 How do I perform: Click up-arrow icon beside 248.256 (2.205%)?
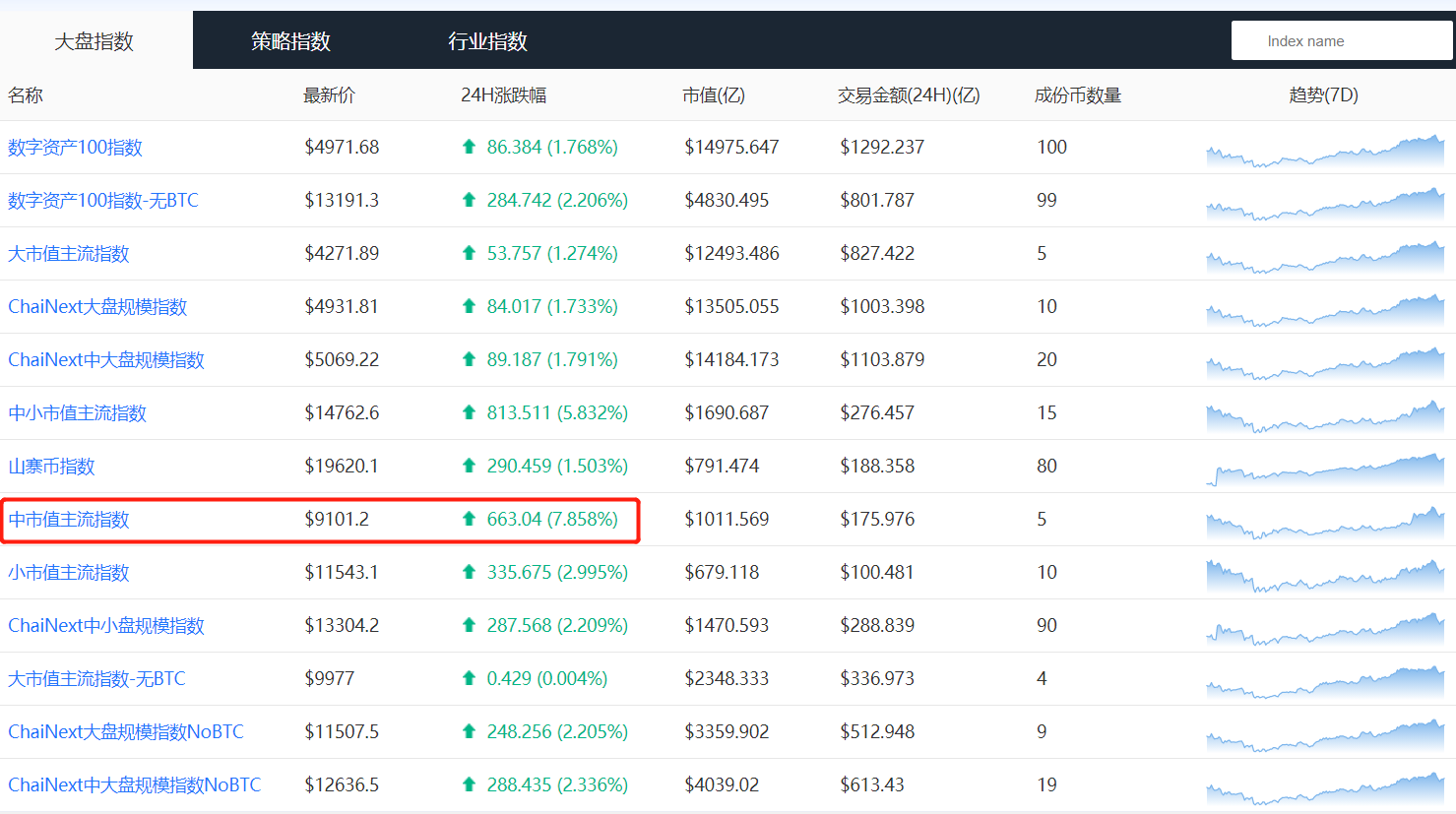tap(469, 731)
